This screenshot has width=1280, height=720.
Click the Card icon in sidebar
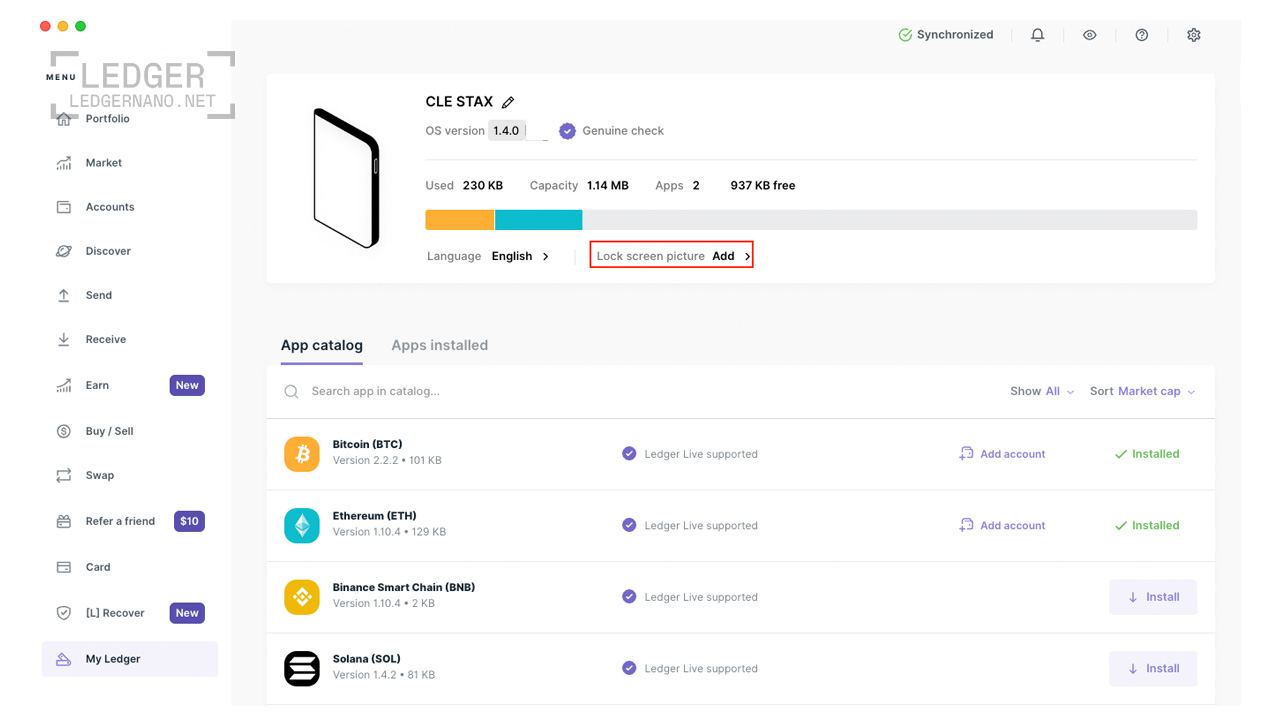coord(64,567)
